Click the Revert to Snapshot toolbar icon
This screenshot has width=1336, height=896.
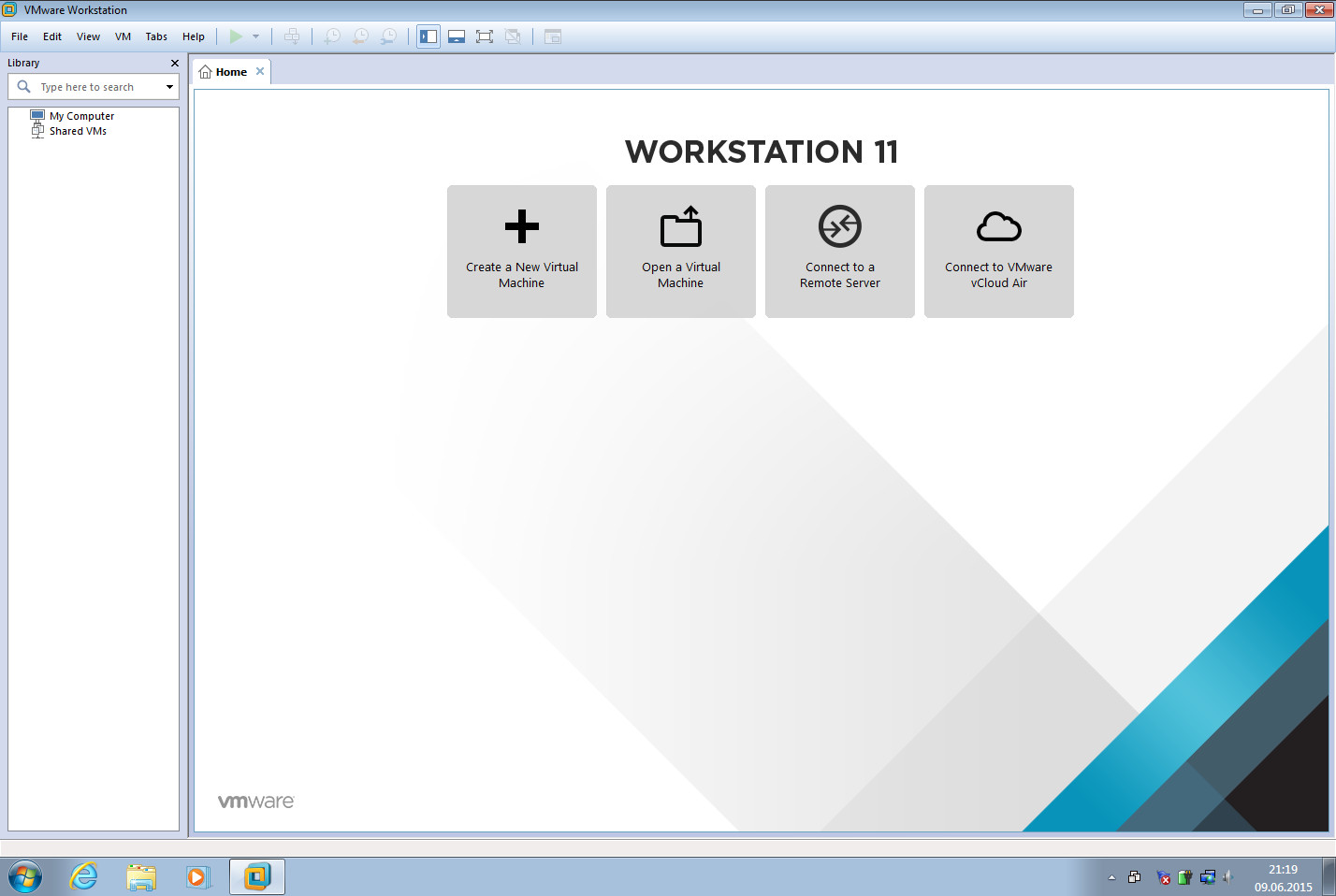[x=360, y=36]
